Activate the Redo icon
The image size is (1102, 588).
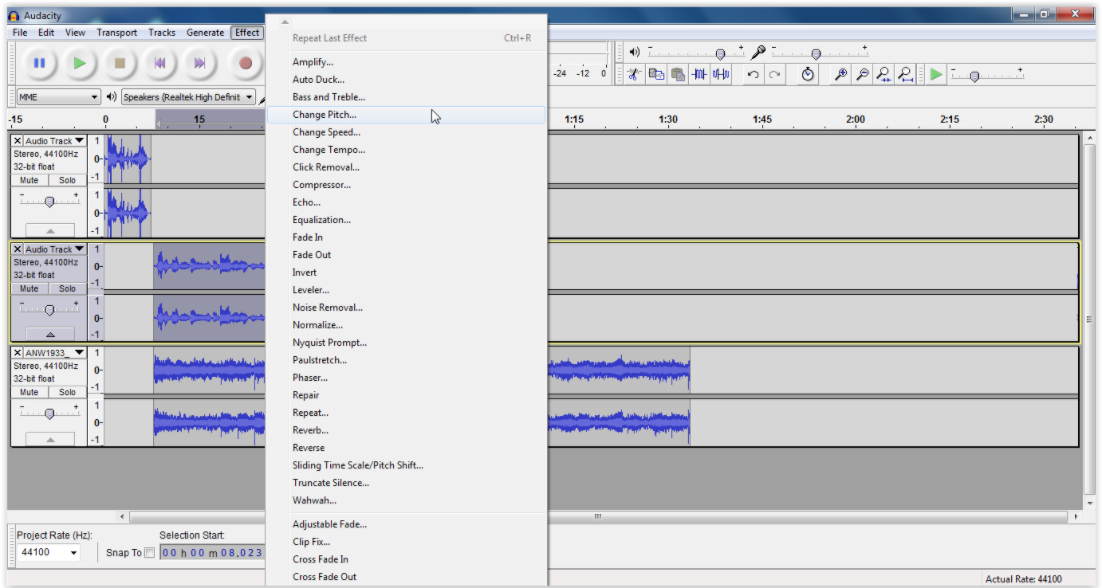point(773,74)
